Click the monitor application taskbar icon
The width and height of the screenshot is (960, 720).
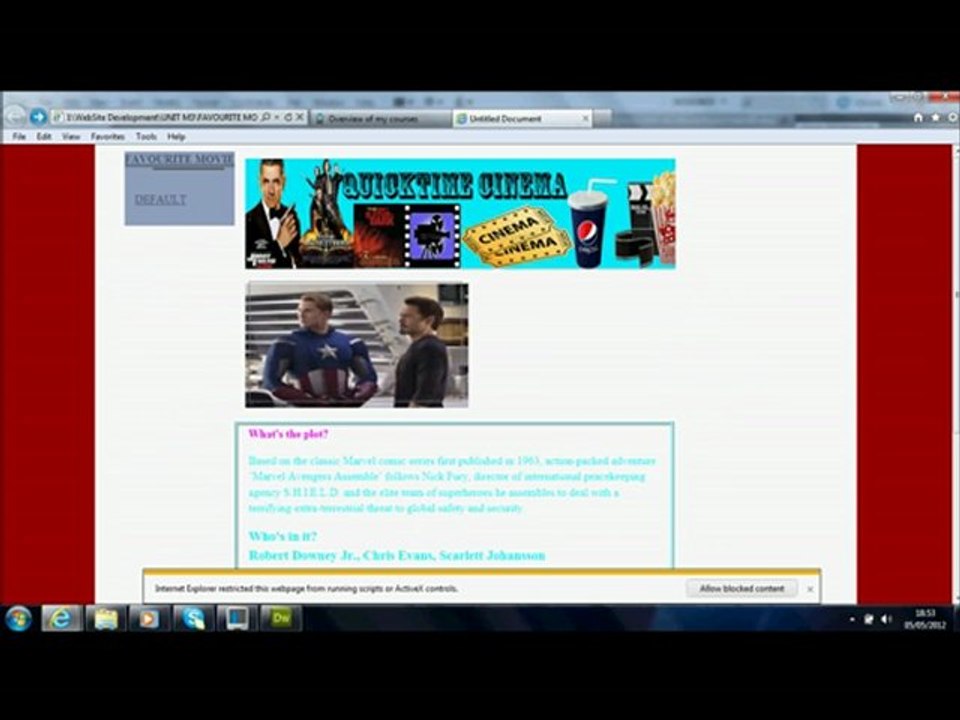pos(237,618)
